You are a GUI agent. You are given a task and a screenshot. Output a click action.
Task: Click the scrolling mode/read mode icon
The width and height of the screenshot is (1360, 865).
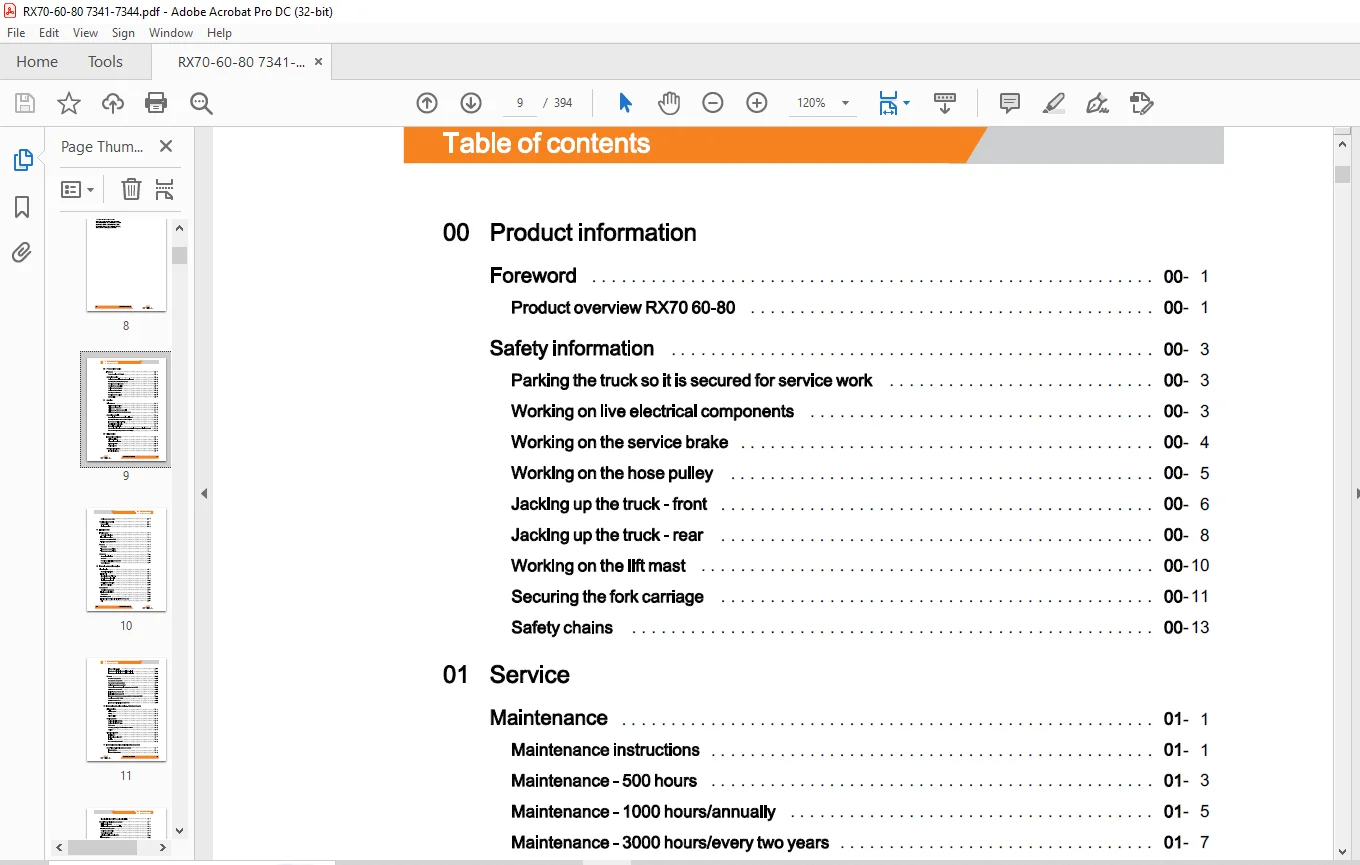[x=945, y=103]
